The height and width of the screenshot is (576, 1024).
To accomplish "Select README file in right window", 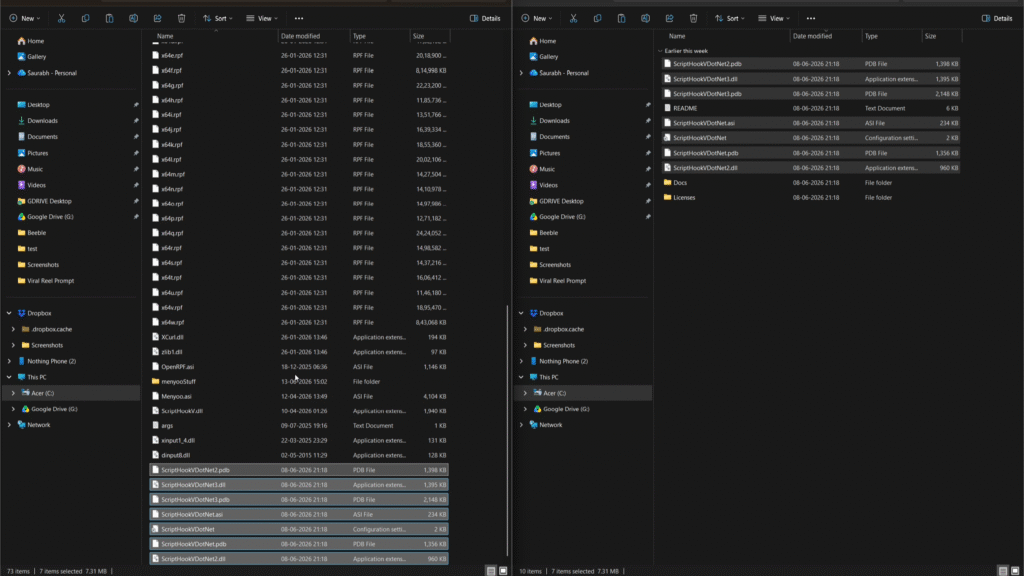I will [x=810, y=108].
